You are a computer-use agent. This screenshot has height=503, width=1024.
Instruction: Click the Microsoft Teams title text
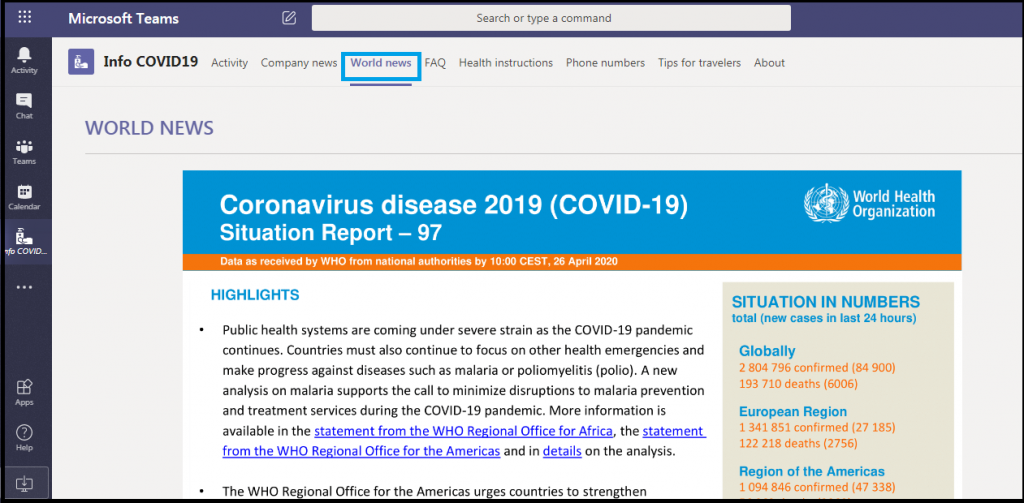(123, 18)
